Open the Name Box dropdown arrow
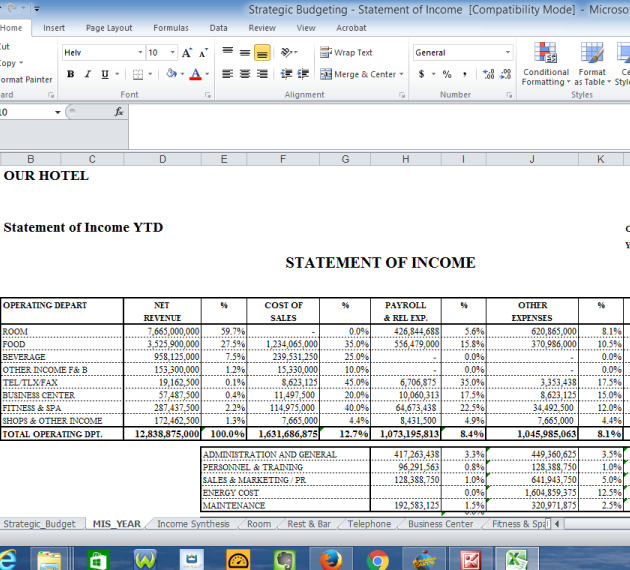 click(x=58, y=112)
